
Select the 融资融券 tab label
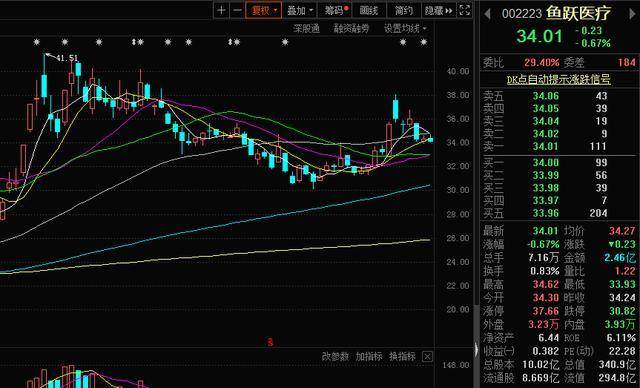pyautogui.click(x=351, y=29)
